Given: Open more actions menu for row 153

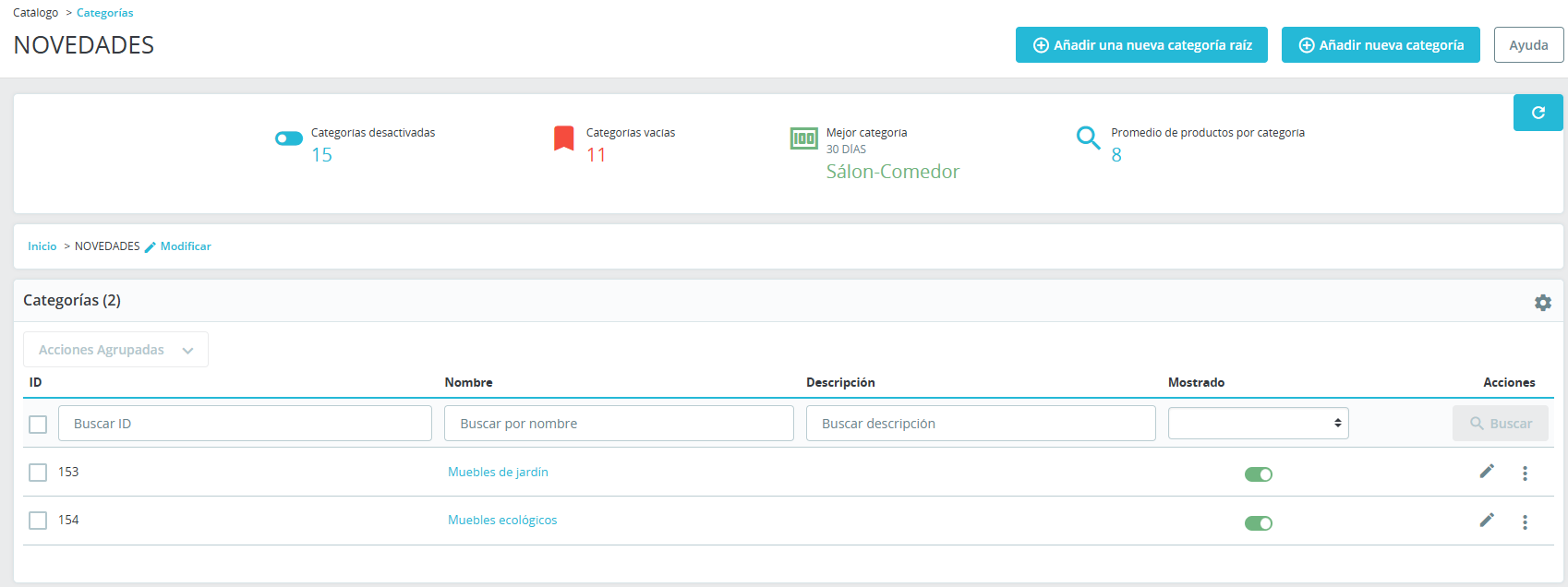Looking at the screenshot, I should click(x=1525, y=473).
